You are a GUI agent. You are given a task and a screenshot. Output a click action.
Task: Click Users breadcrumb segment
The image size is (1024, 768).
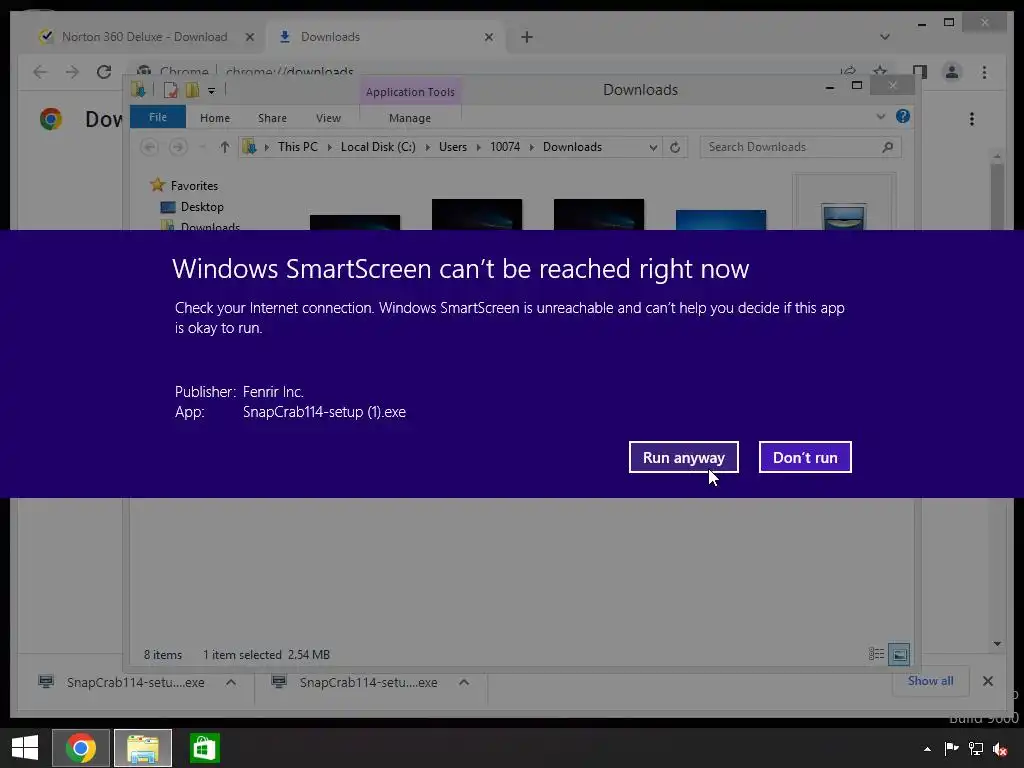(x=453, y=147)
